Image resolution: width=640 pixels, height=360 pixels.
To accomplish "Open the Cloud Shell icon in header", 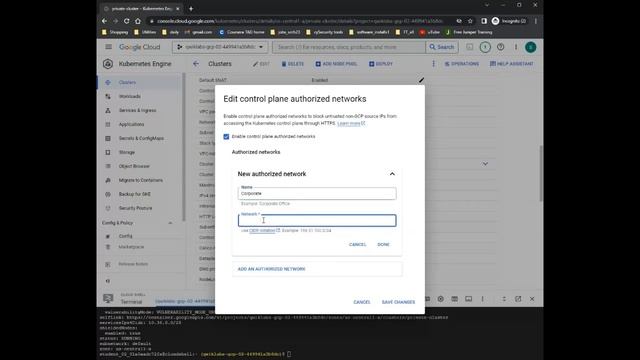I will (470, 47).
